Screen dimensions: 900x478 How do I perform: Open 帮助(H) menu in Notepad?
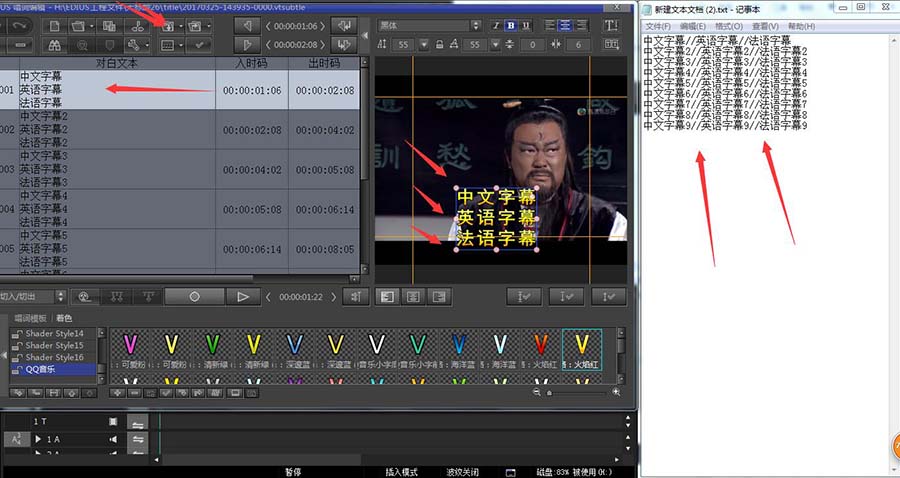(801, 26)
